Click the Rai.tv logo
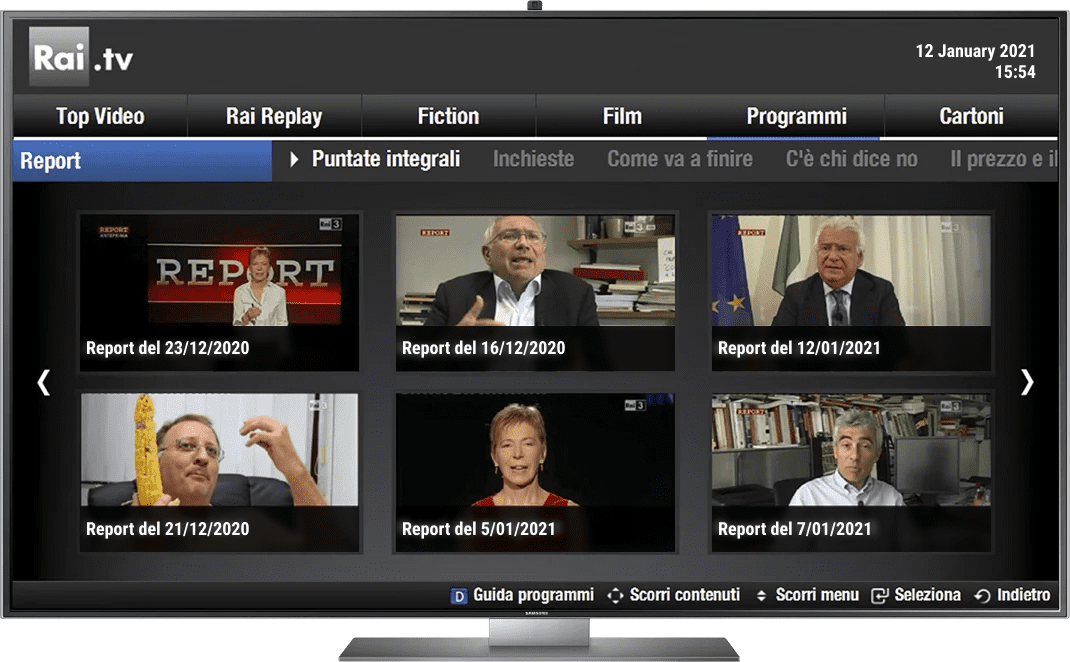 82,57
